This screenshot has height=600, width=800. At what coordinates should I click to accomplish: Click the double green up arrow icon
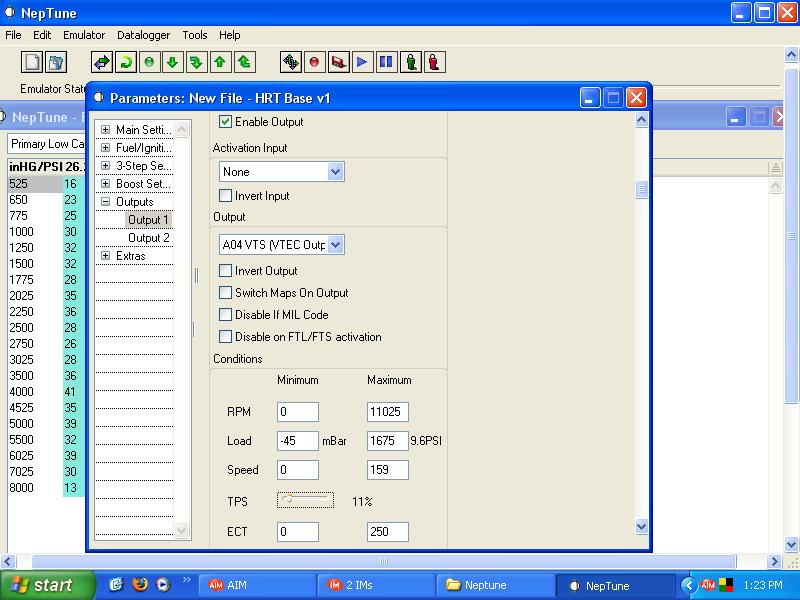pos(244,62)
